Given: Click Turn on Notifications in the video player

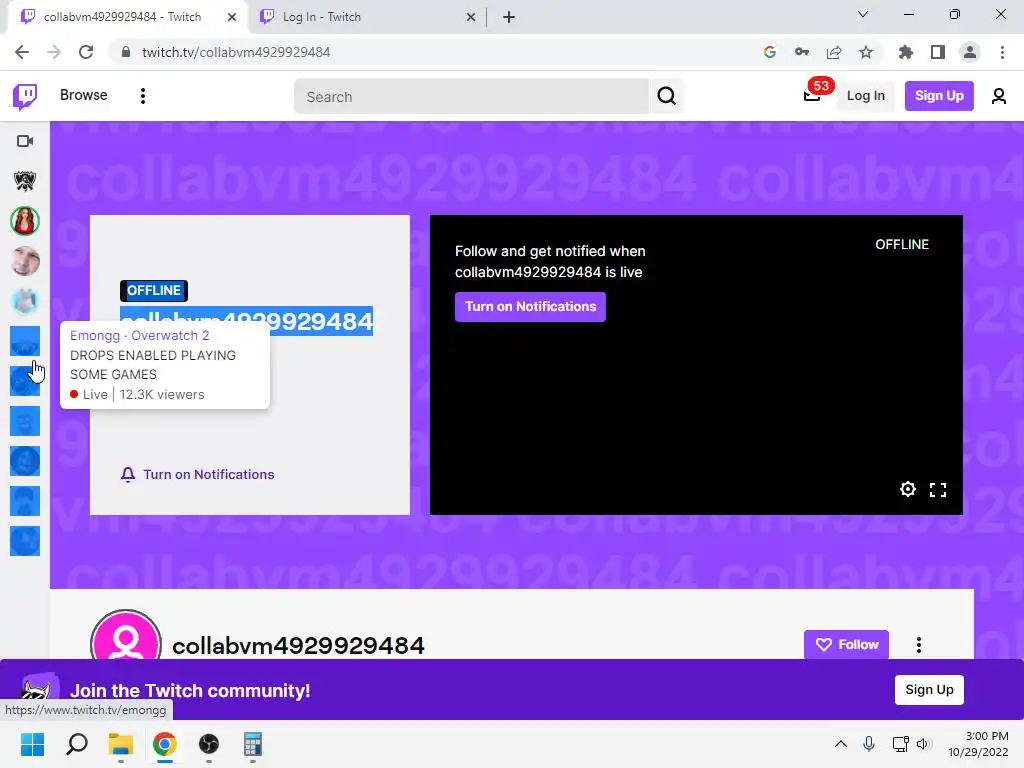Looking at the screenshot, I should pos(530,307).
